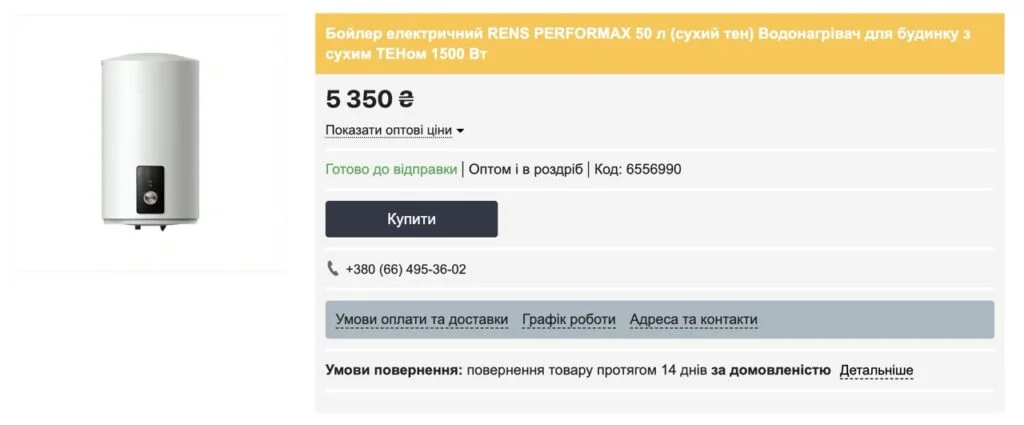Click the text "повернення товару протягом 14 днів"
Screen dimensions: 1024x425
point(587,370)
